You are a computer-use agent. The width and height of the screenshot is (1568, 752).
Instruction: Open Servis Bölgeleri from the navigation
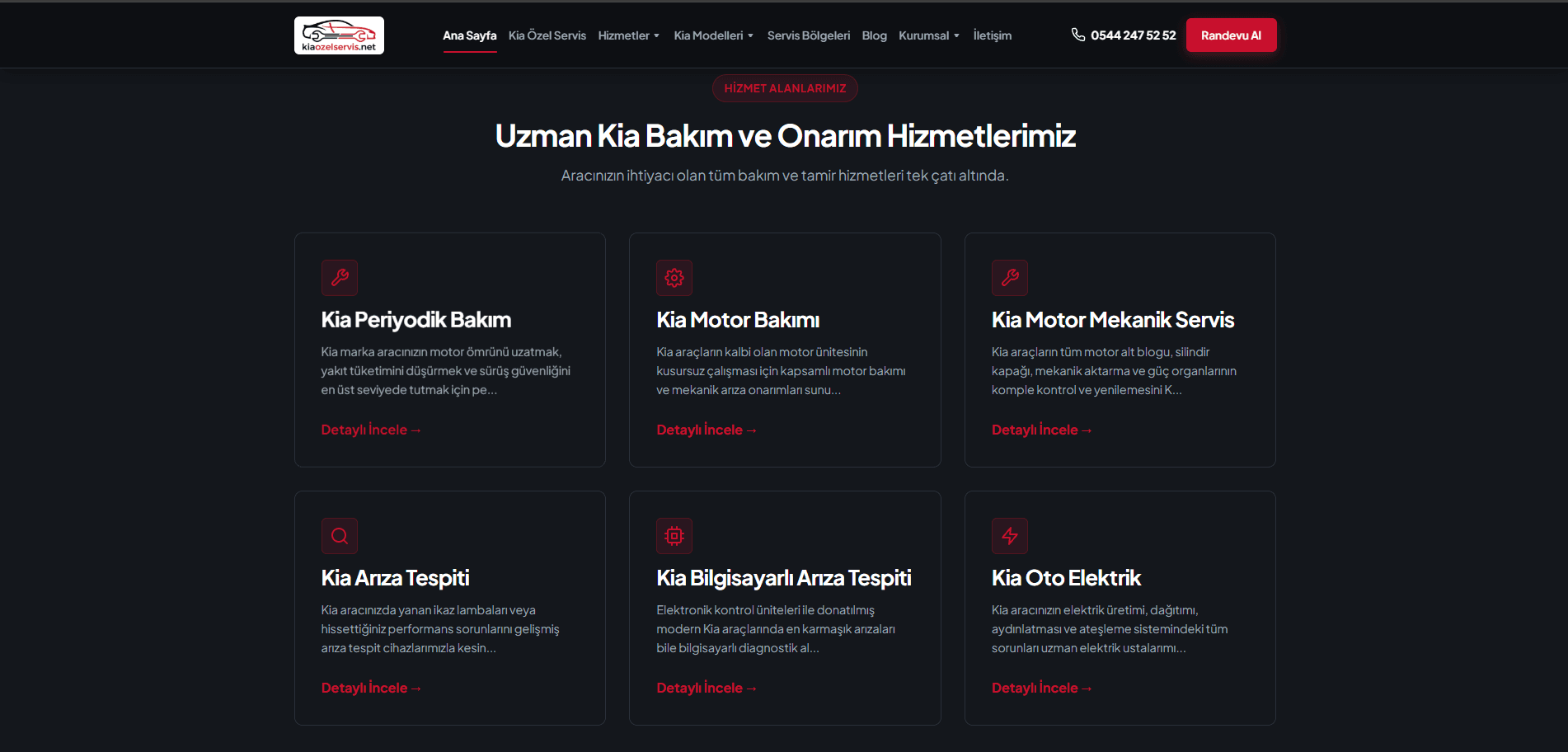(x=809, y=35)
